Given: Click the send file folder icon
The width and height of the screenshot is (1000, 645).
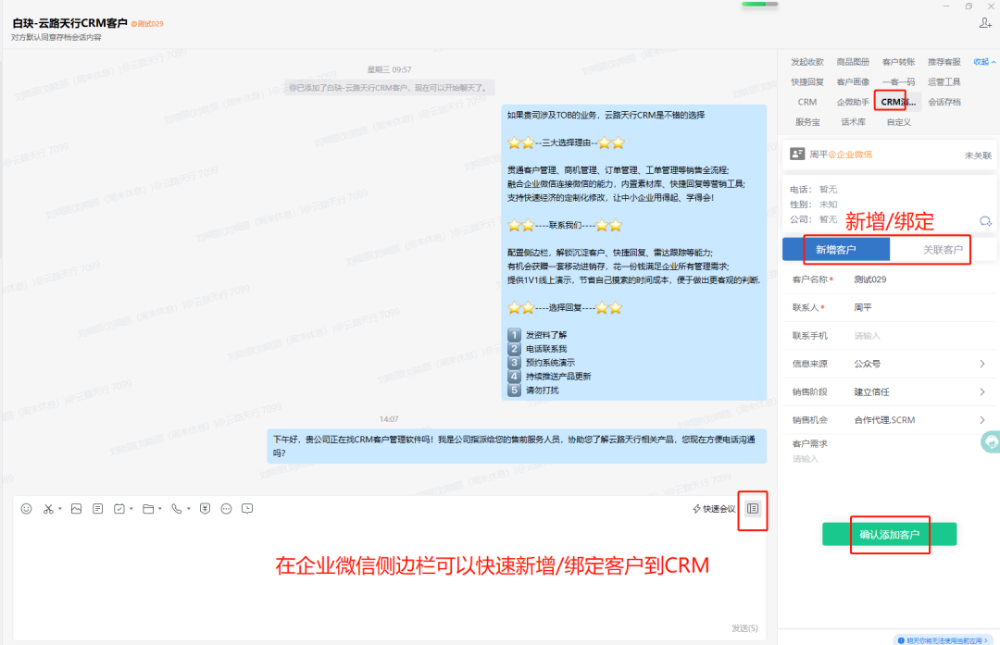Looking at the screenshot, I should pos(148,508).
